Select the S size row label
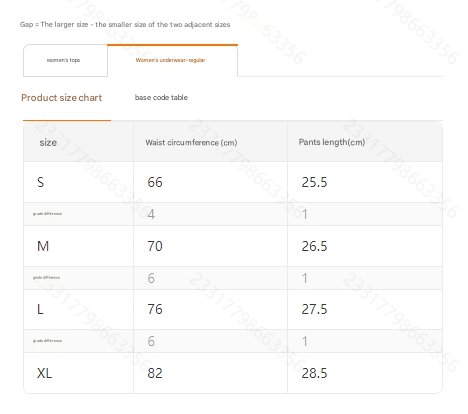 click(x=40, y=182)
